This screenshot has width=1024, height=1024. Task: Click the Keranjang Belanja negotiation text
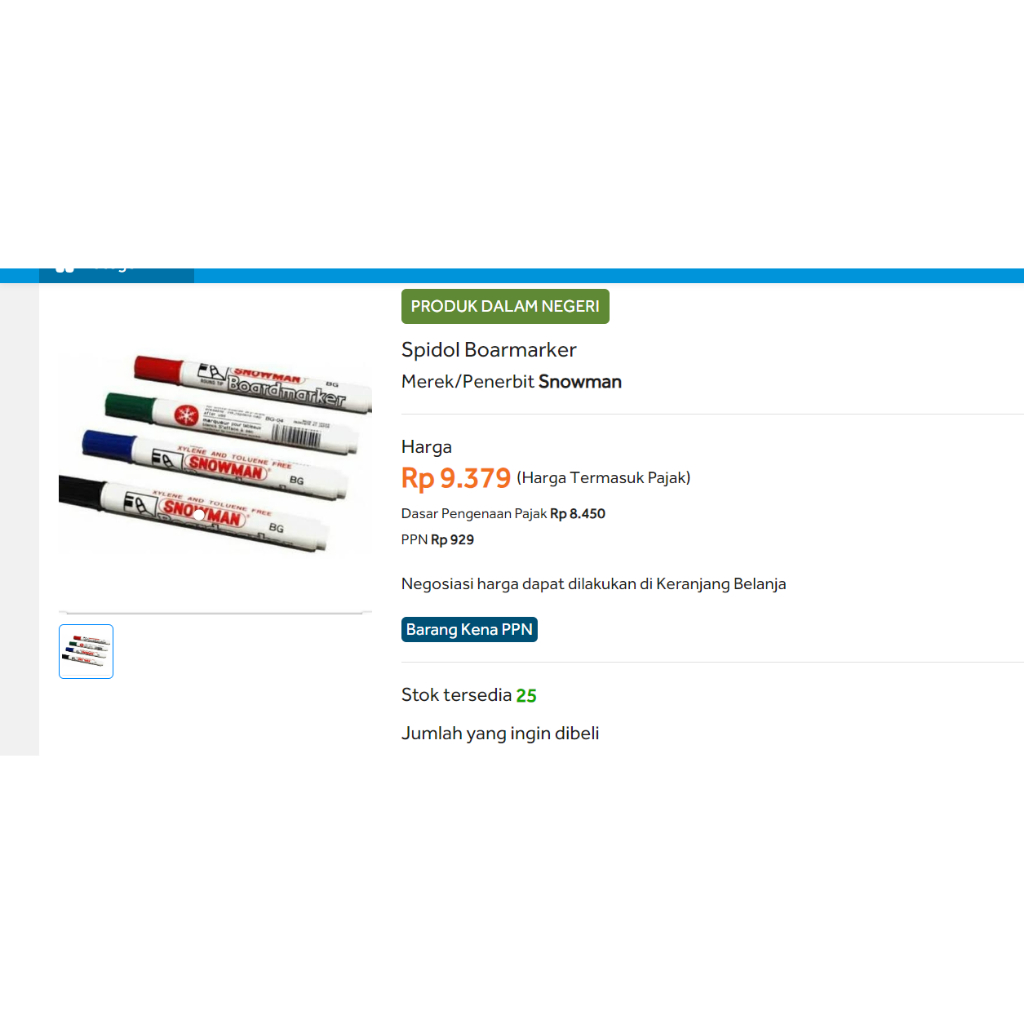click(721, 584)
